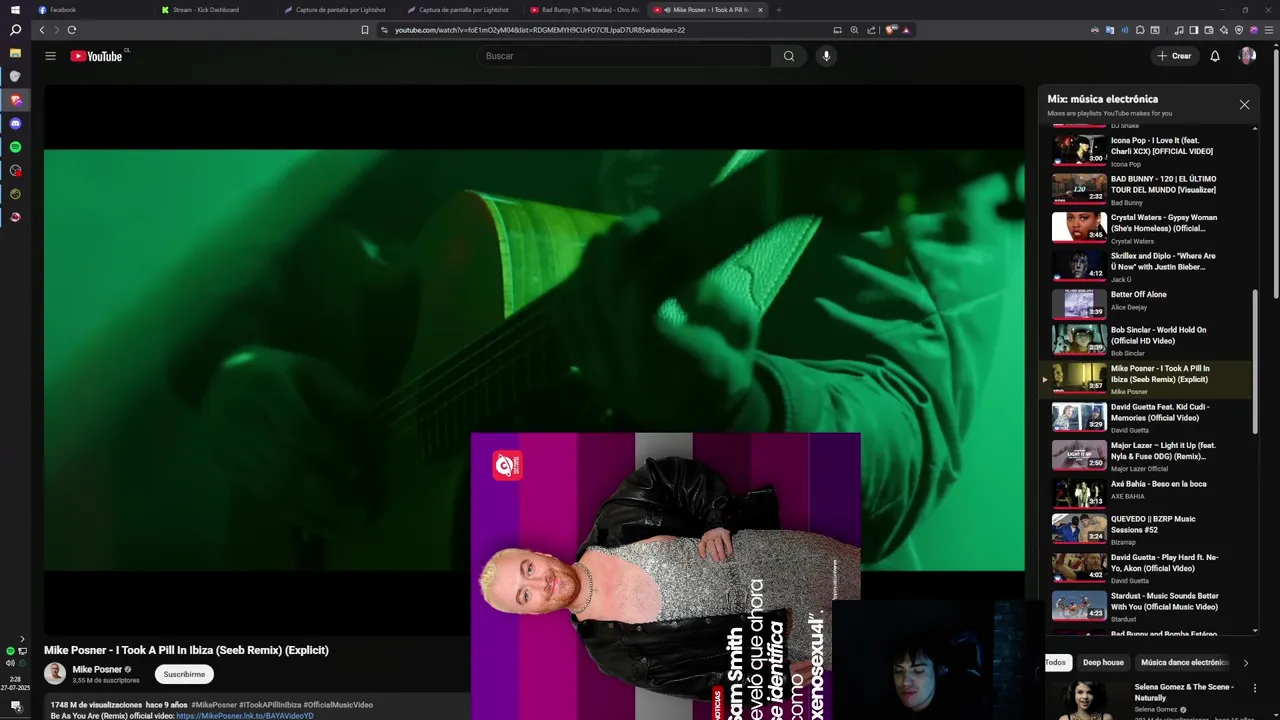Open the zoom magnifier in the address bar

tap(854, 30)
